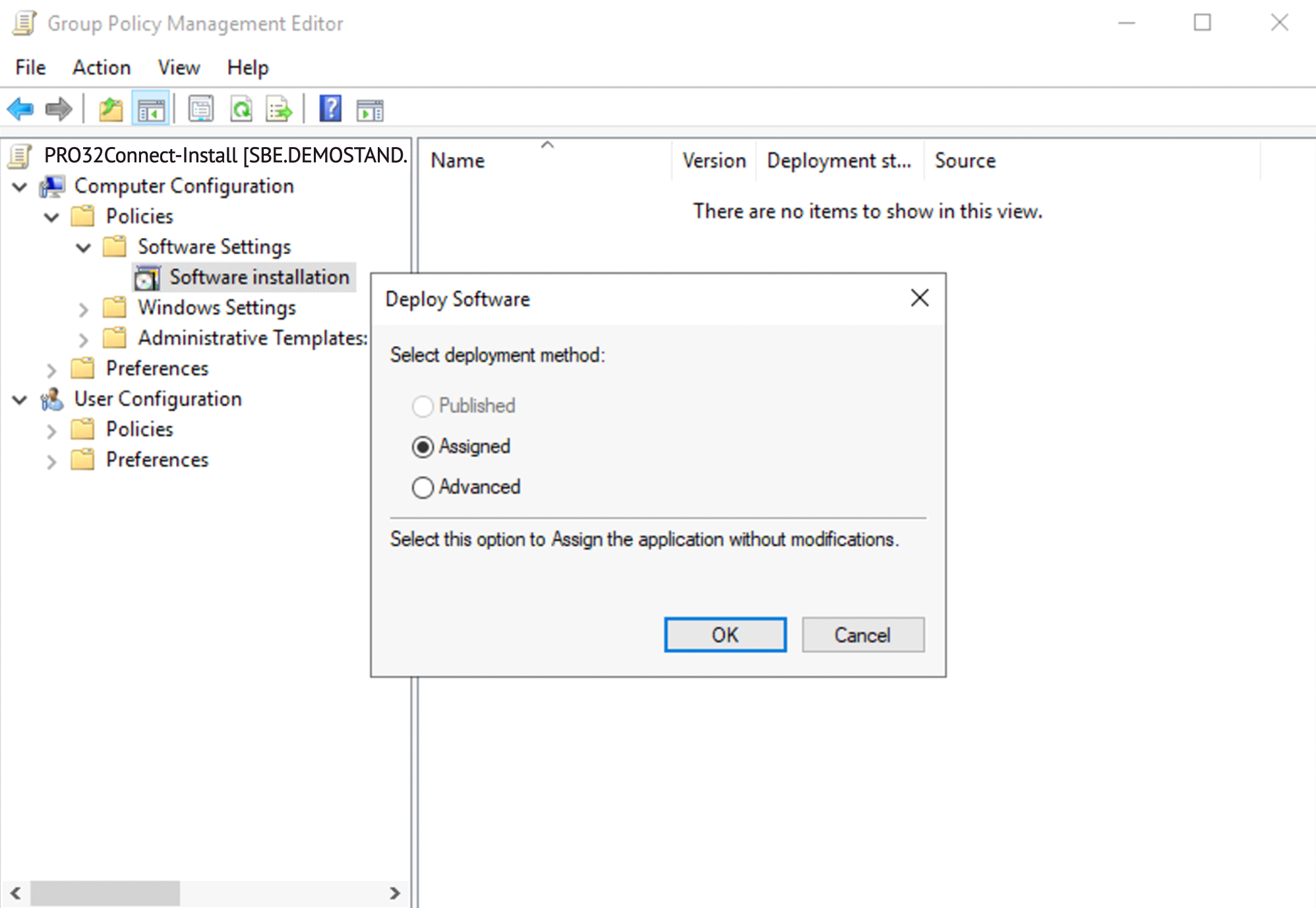Open the Action menu
The height and width of the screenshot is (908, 1316).
click(101, 67)
